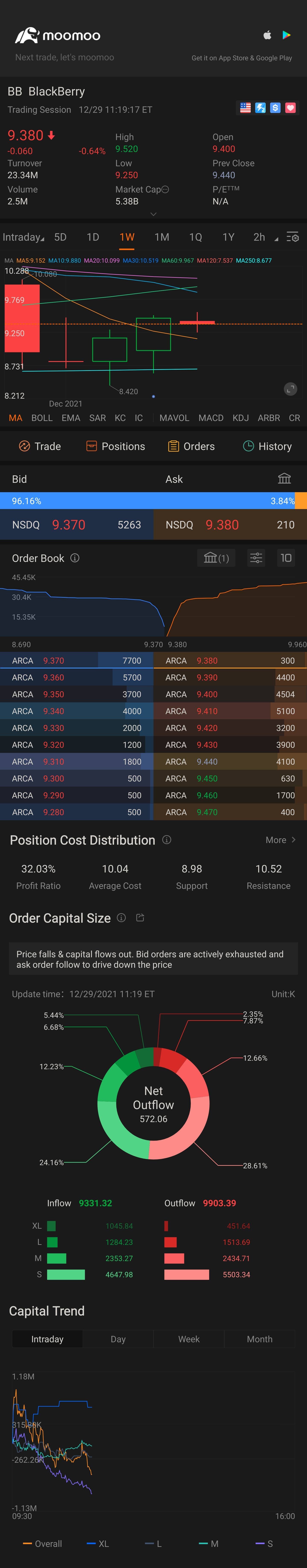
Task: Switch chart to 1M
Action: [161, 237]
